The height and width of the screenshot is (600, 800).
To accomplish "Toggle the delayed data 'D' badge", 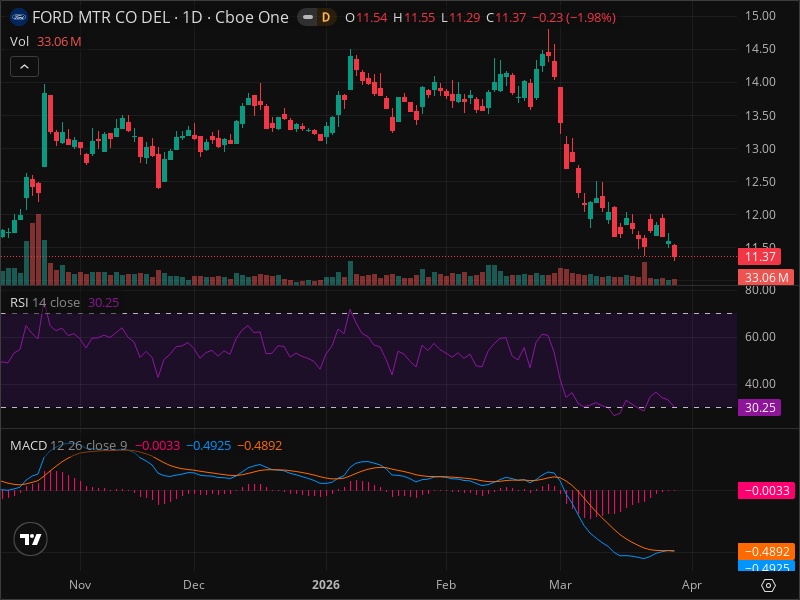I will coord(326,18).
